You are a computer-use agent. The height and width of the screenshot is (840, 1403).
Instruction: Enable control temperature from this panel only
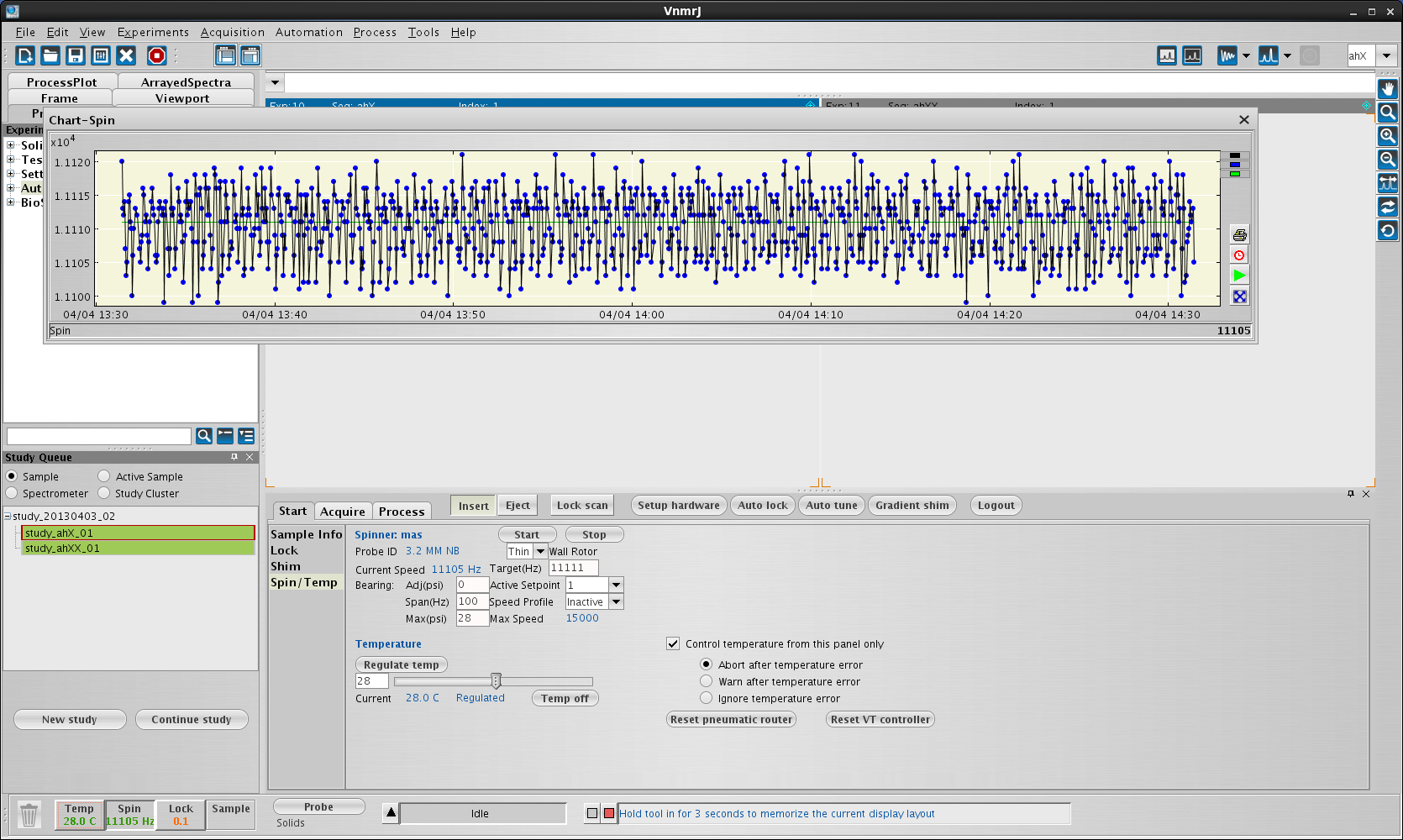(x=673, y=643)
